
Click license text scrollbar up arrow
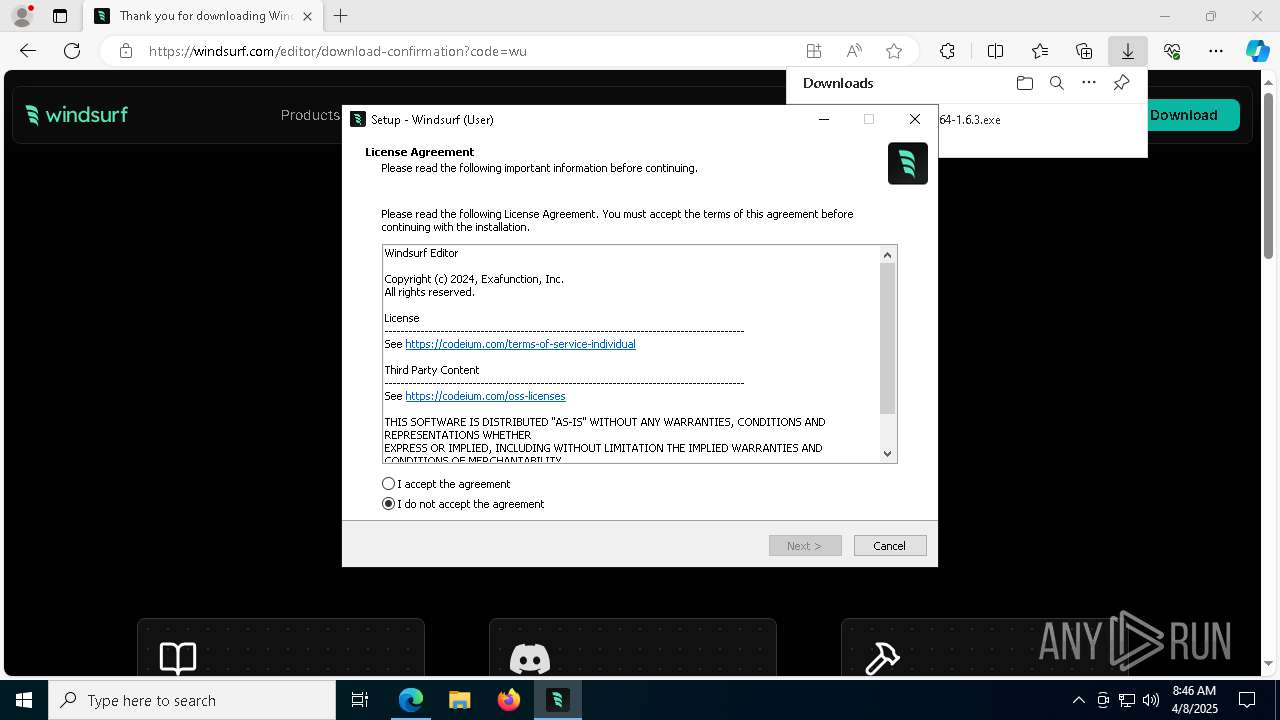click(887, 255)
